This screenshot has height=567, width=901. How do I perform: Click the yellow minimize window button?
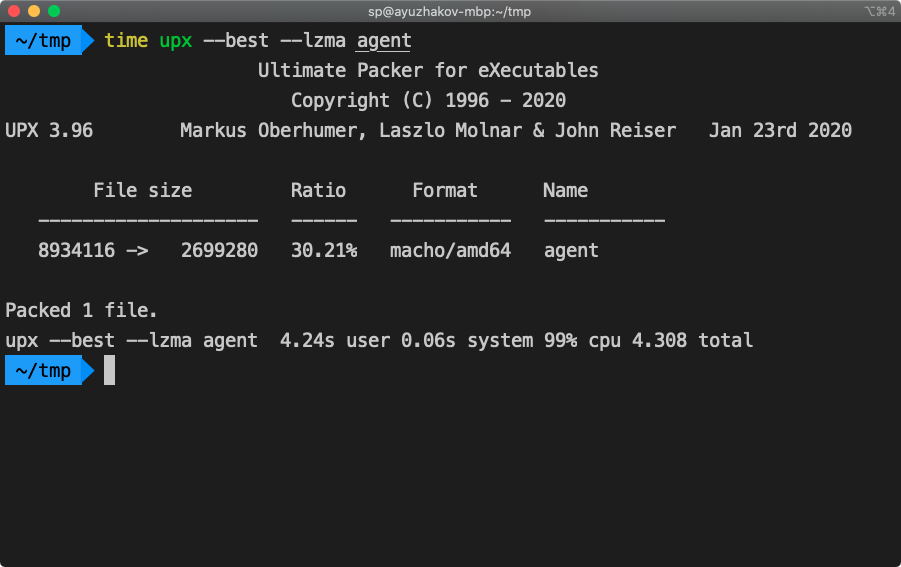[34, 11]
